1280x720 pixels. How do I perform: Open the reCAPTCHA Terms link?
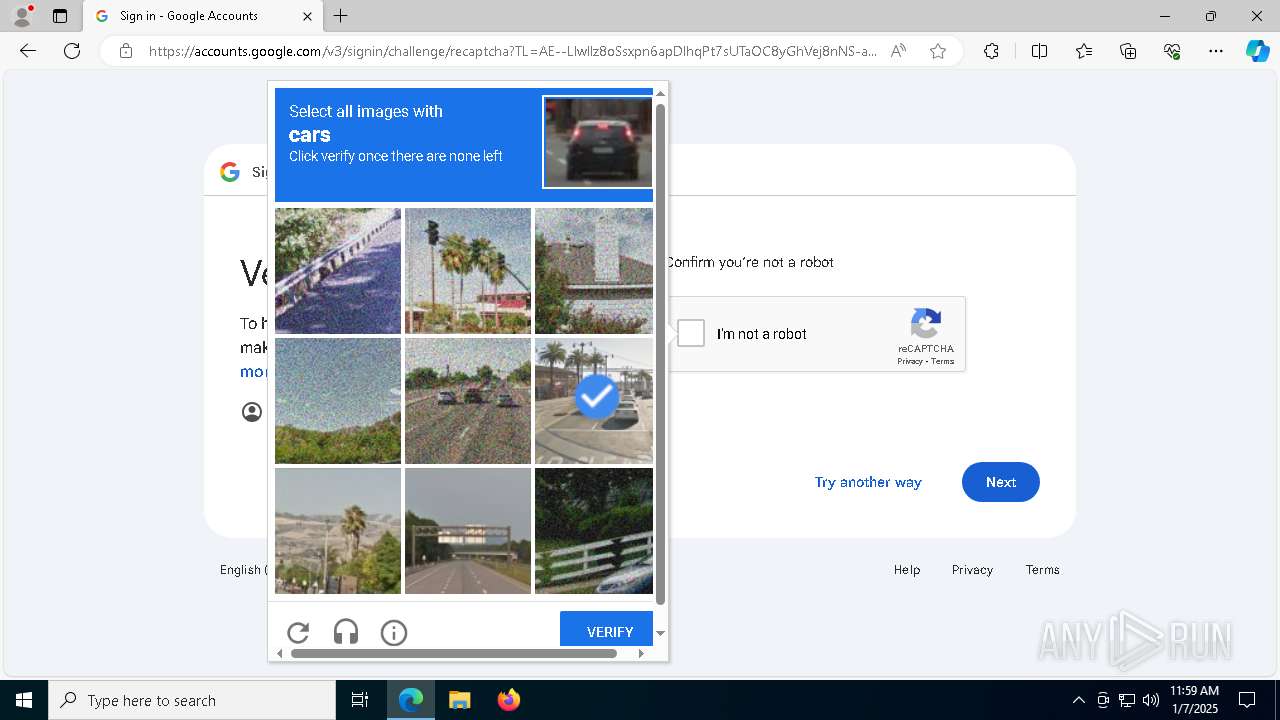tap(943, 361)
